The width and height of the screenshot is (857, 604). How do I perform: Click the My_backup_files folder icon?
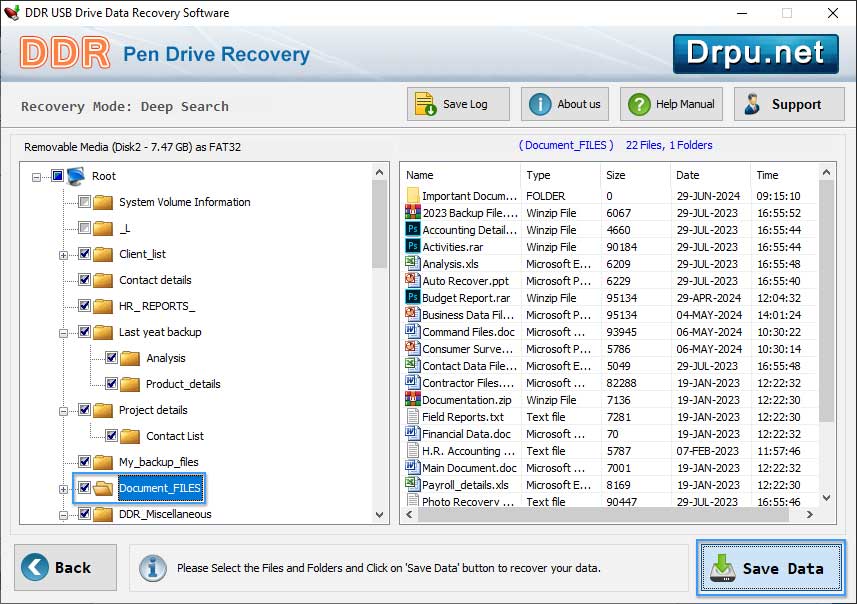tap(103, 462)
